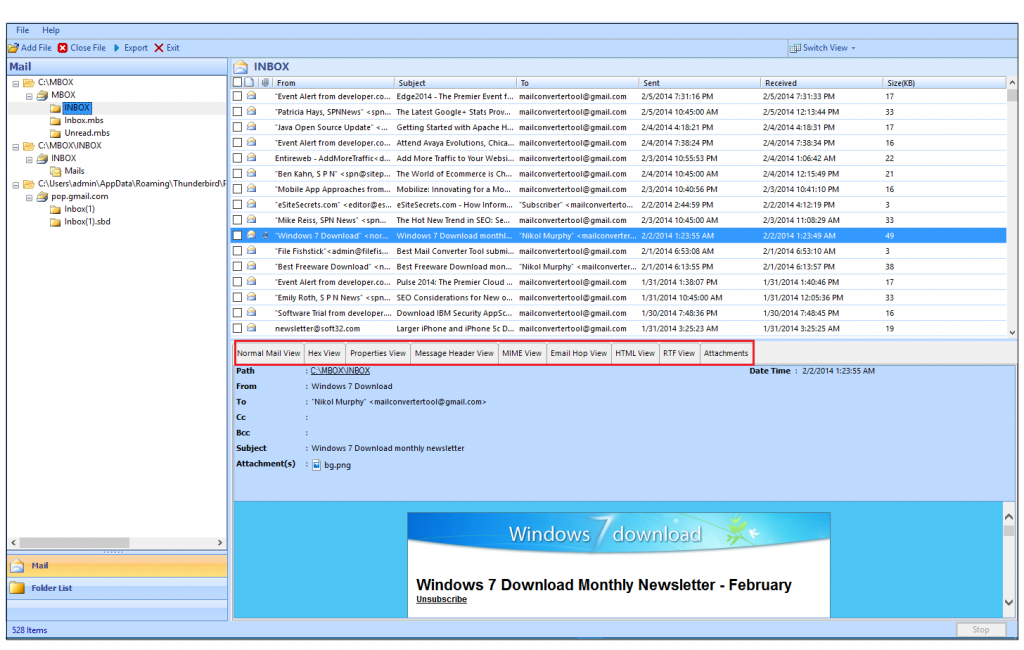Click the Stop button in status bar

[x=980, y=630]
